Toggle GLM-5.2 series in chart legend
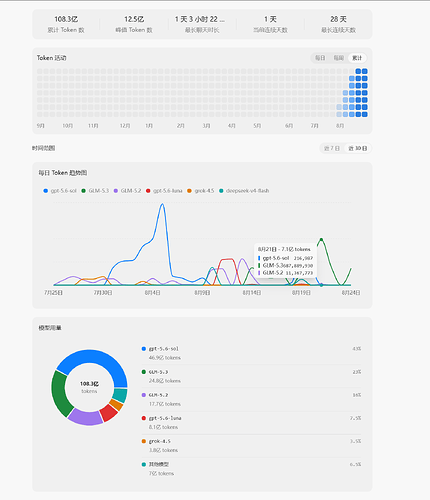The image size is (430, 500). [127, 191]
